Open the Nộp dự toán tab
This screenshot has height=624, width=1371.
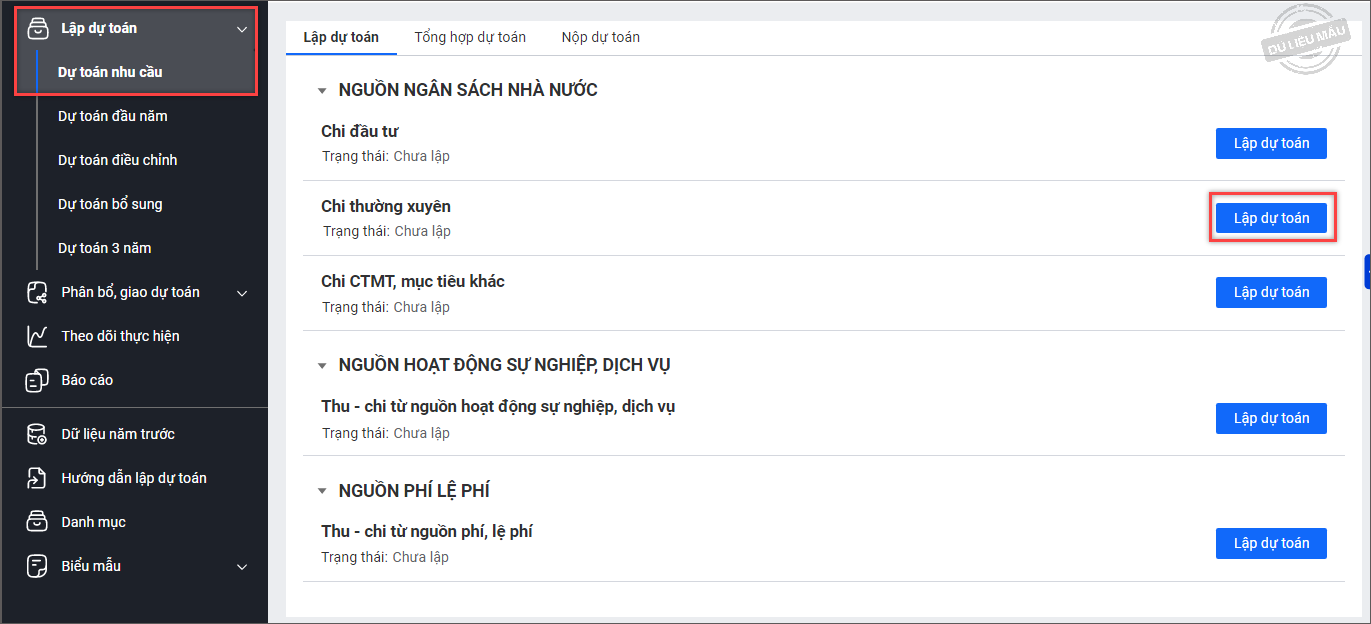pos(600,37)
